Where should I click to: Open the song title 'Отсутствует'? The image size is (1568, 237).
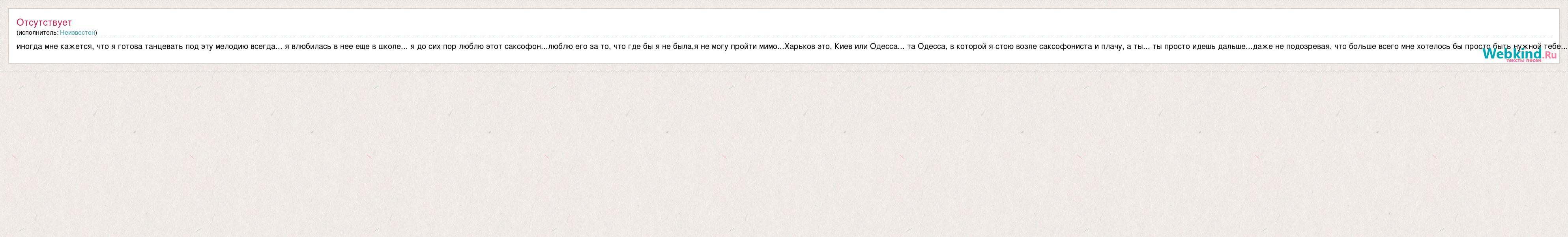(x=44, y=22)
